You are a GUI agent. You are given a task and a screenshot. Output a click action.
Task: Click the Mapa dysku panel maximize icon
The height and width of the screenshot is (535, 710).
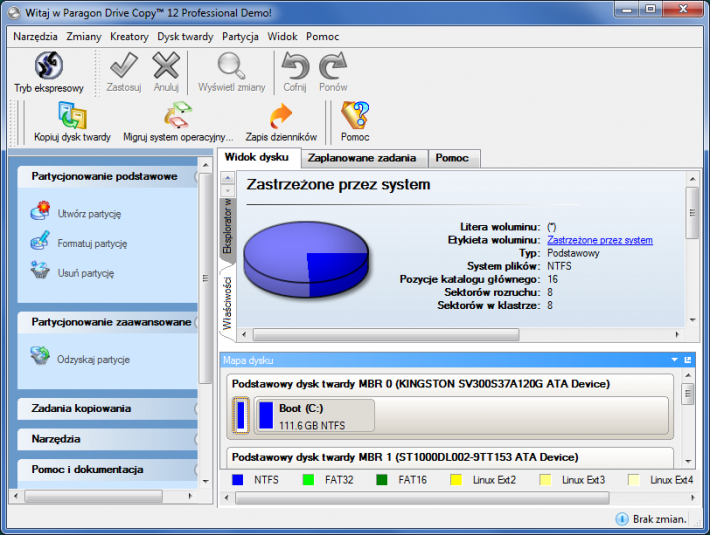(x=688, y=360)
